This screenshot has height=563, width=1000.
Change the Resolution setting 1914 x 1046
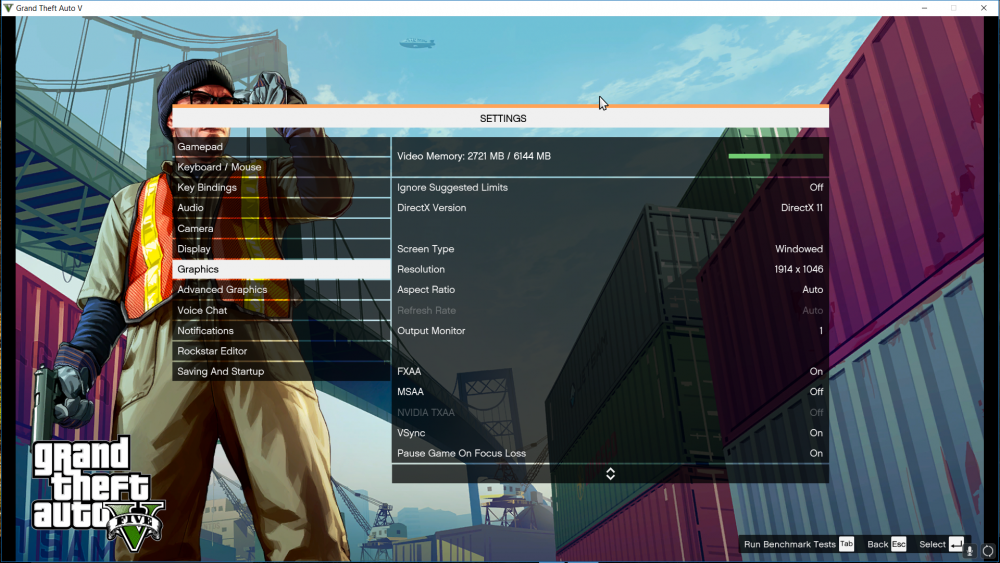(610, 269)
